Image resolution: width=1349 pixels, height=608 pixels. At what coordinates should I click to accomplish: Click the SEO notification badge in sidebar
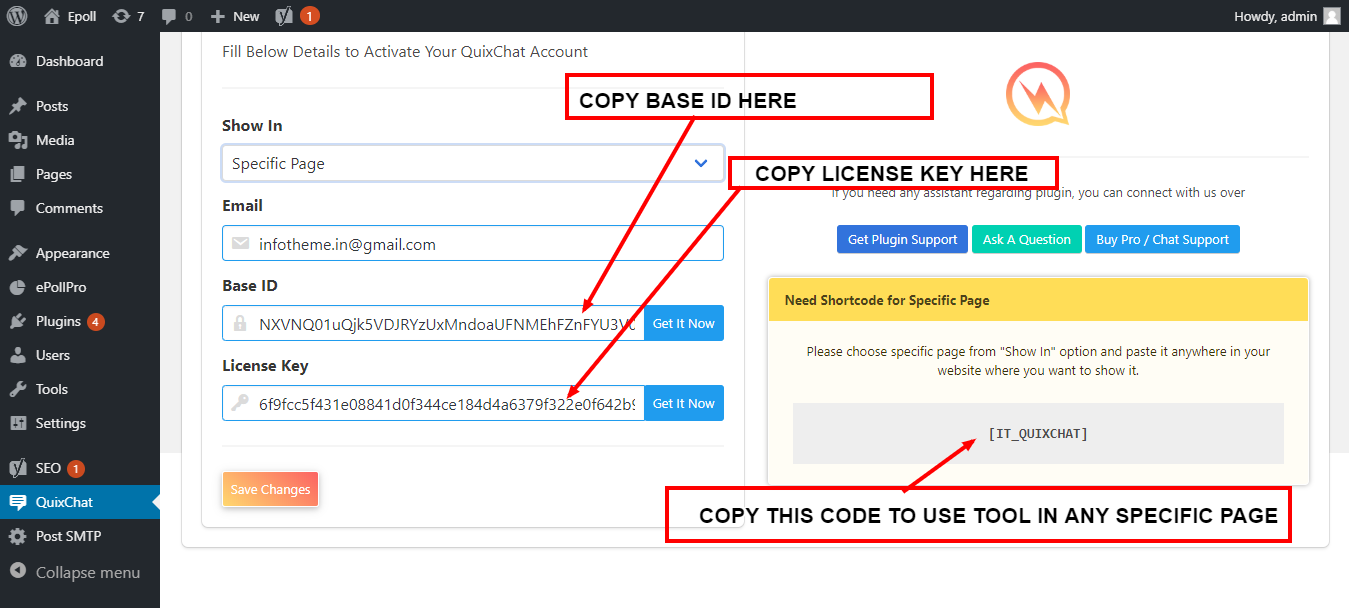click(76, 468)
